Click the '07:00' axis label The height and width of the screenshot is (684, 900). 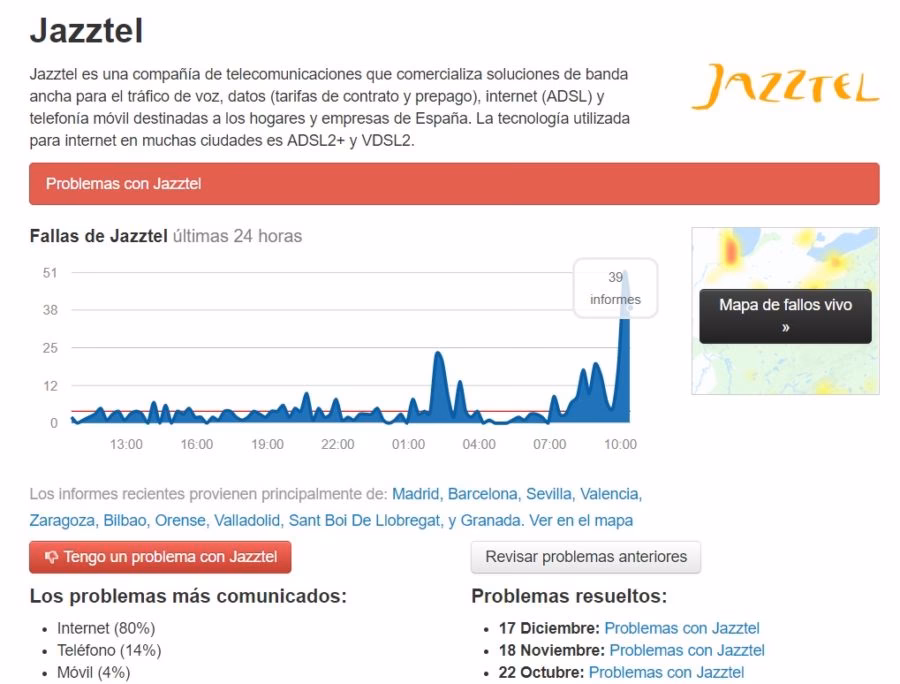pyautogui.click(x=550, y=444)
